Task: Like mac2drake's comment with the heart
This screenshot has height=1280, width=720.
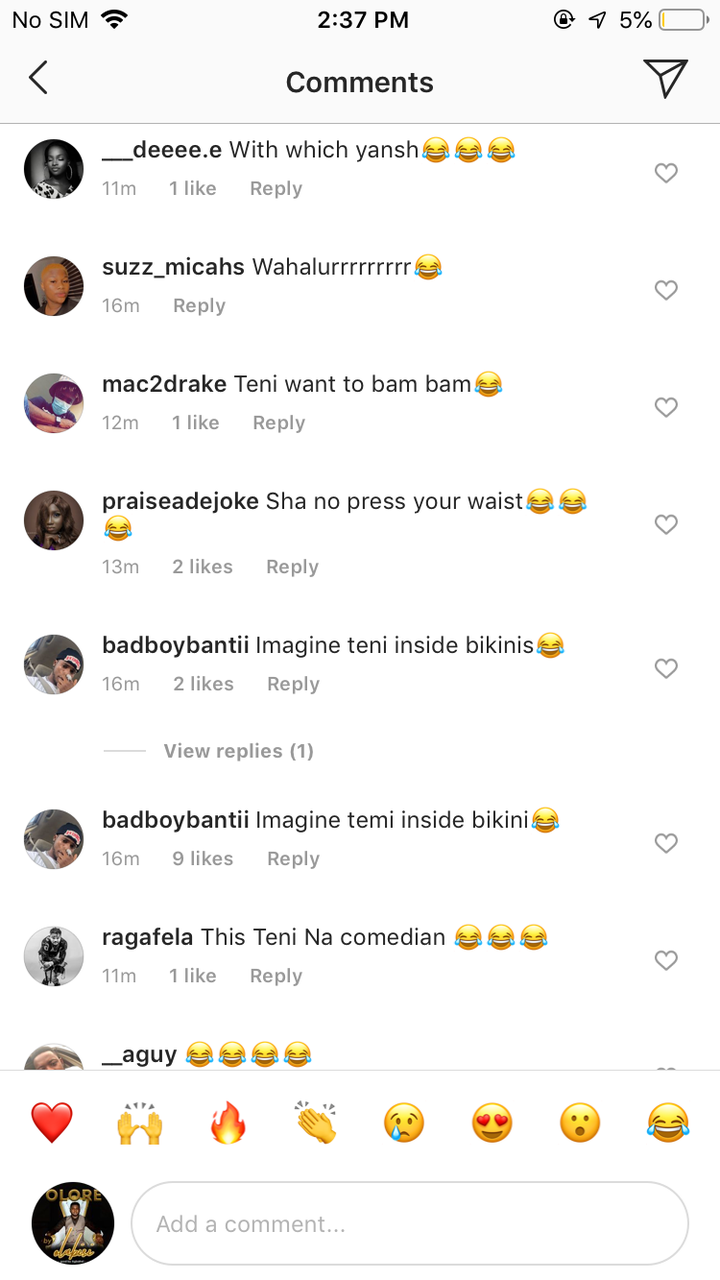Action: 666,407
